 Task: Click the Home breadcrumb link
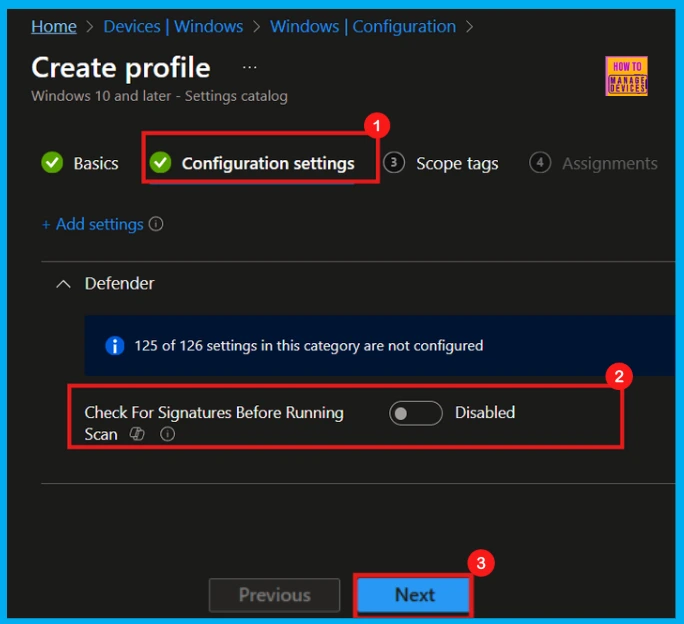tap(54, 27)
